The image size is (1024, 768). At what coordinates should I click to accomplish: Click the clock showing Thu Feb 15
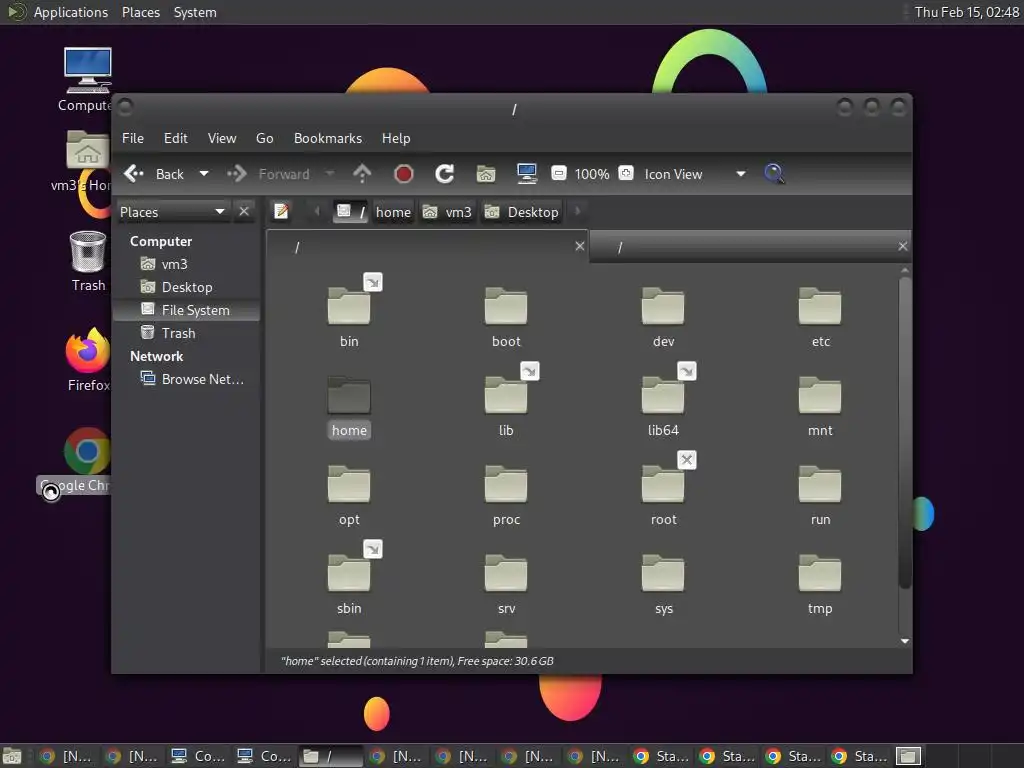[x=967, y=12]
